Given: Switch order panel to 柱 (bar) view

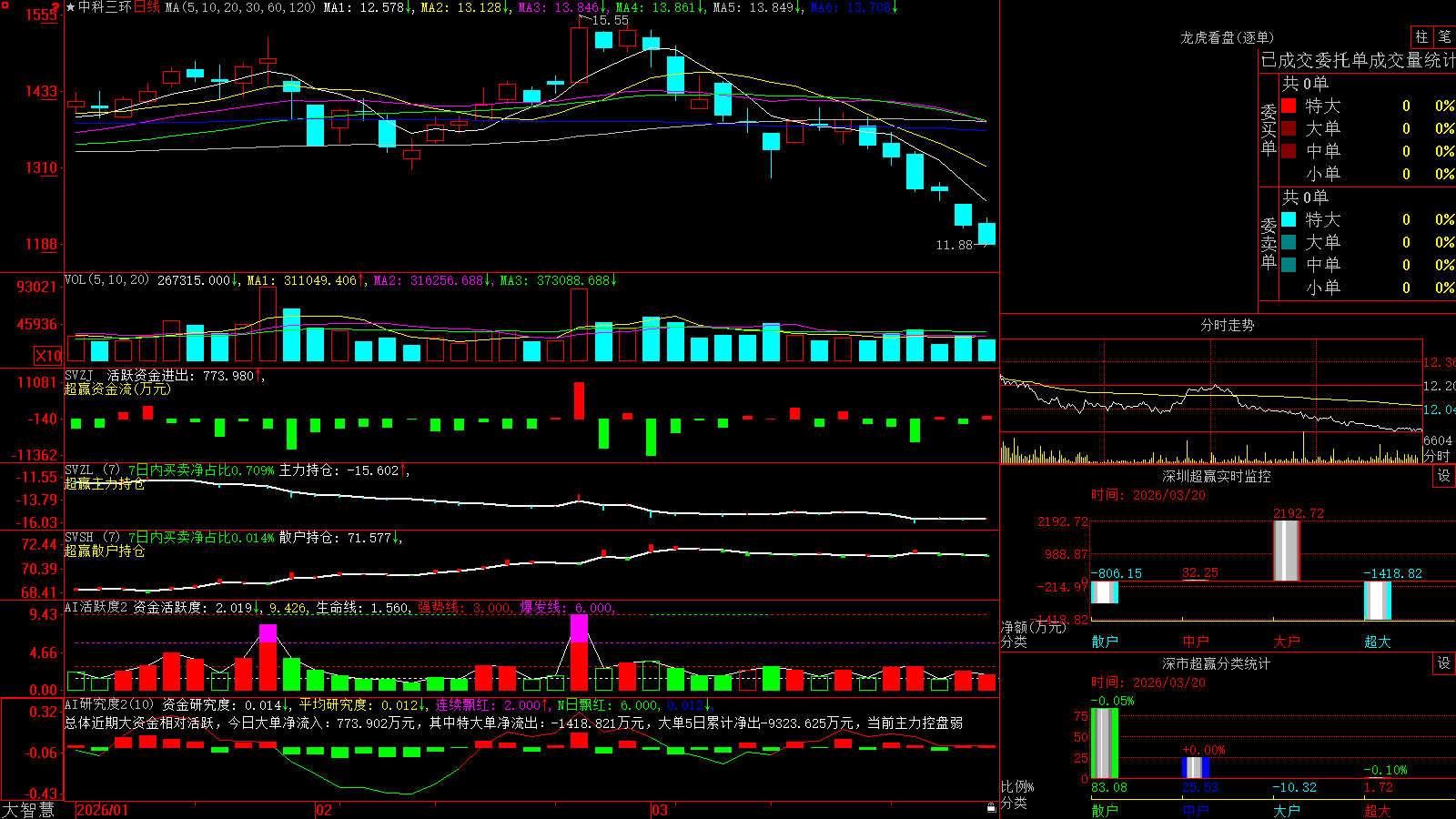Looking at the screenshot, I should point(1421,36).
